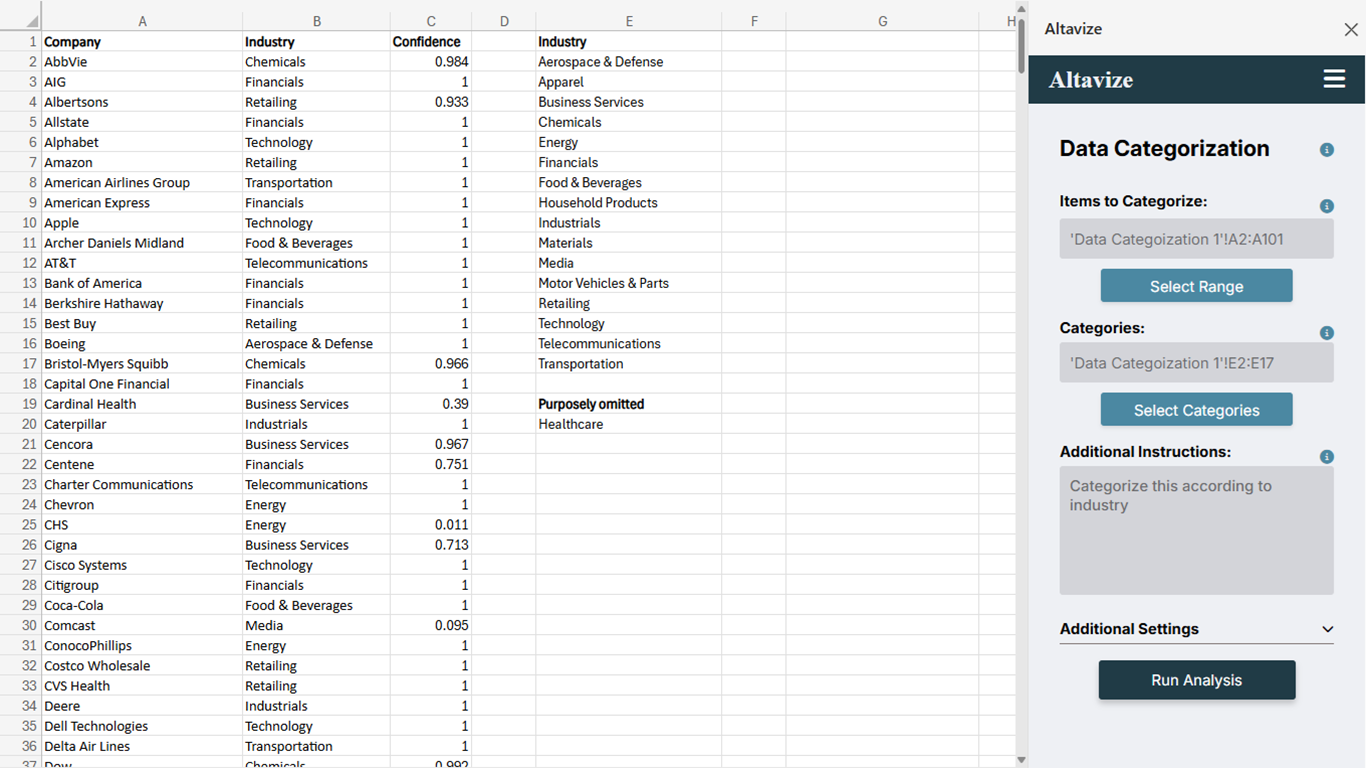Select Apparel in the category list
Screen dimensions: 1366x768
pos(629,82)
